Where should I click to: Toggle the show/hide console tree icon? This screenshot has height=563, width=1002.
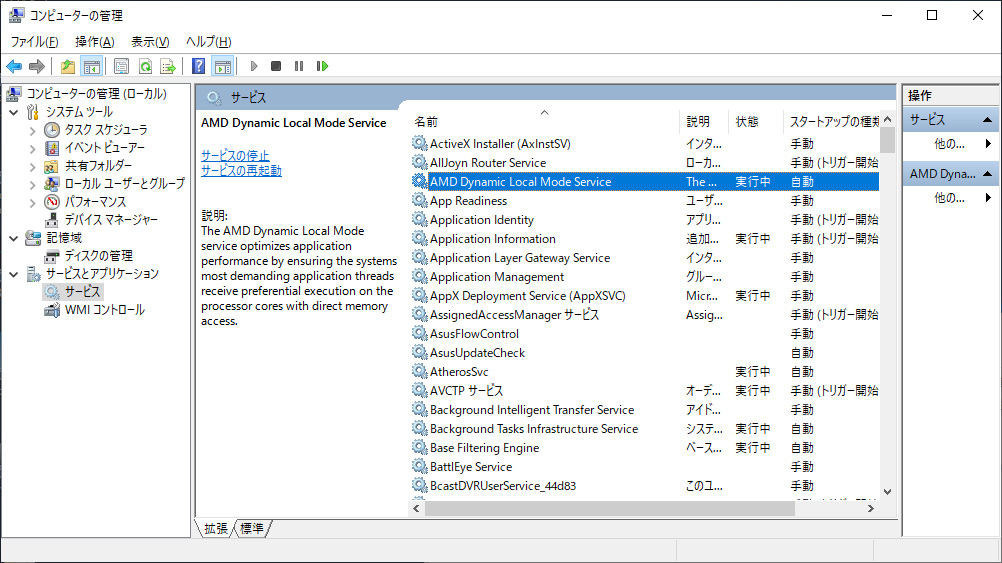[x=92, y=66]
